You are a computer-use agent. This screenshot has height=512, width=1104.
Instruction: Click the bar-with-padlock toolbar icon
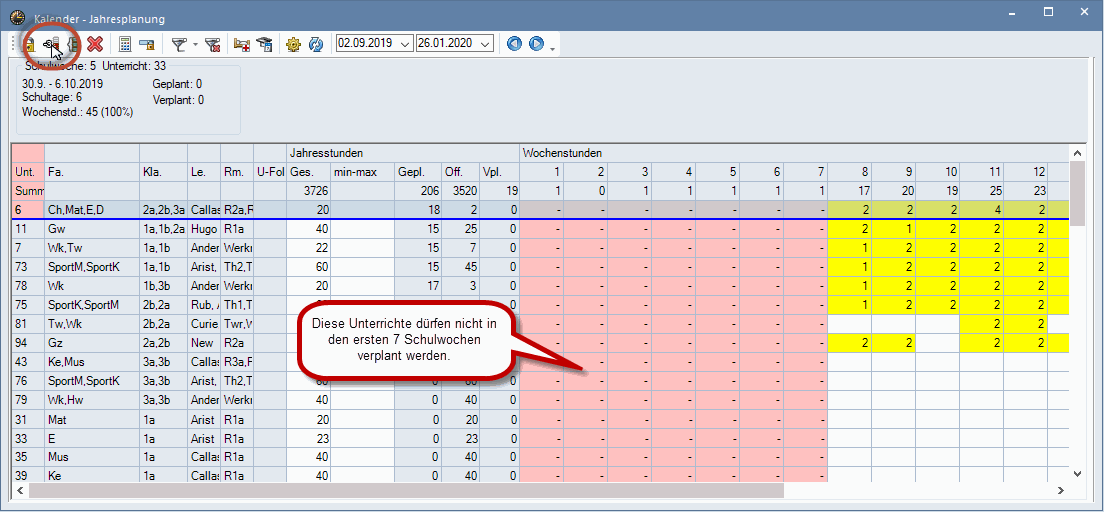[x=146, y=44]
